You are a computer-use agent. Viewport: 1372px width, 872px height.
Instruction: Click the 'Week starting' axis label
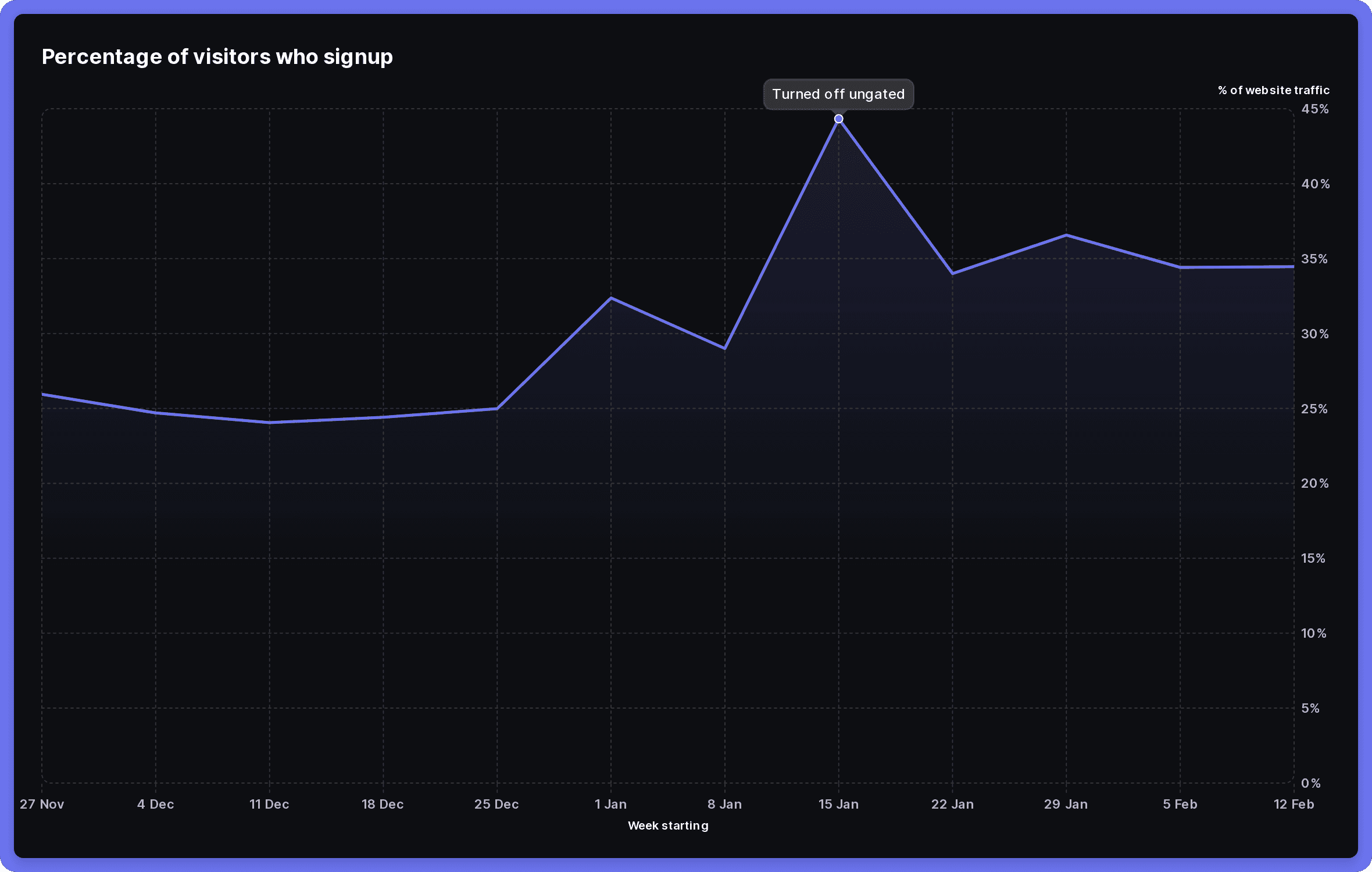click(667, 825)
